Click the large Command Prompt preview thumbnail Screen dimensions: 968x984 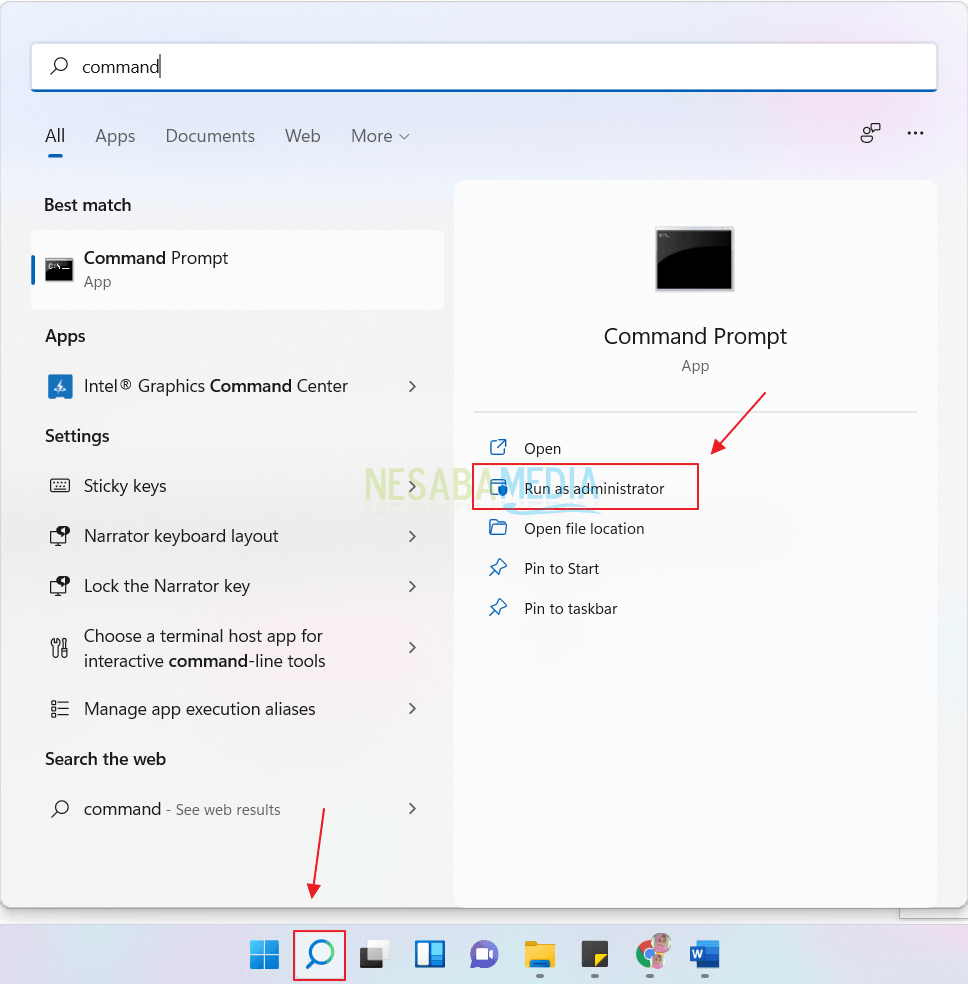pyautogui.click(x=694, y=259)
